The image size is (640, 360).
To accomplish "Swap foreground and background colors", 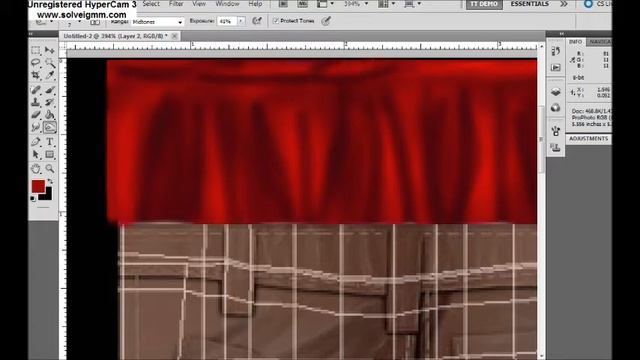I will [x=50, y=181].
